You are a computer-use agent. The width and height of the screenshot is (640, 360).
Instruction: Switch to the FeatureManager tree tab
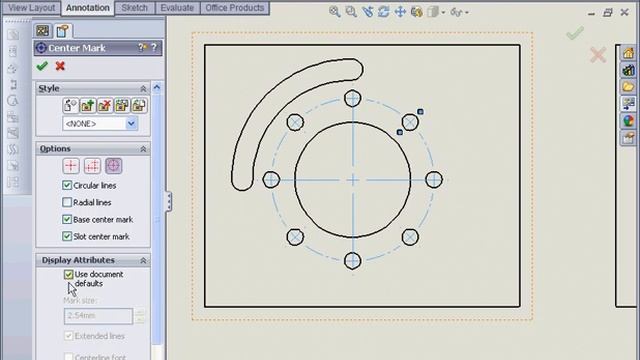point(43,31)
